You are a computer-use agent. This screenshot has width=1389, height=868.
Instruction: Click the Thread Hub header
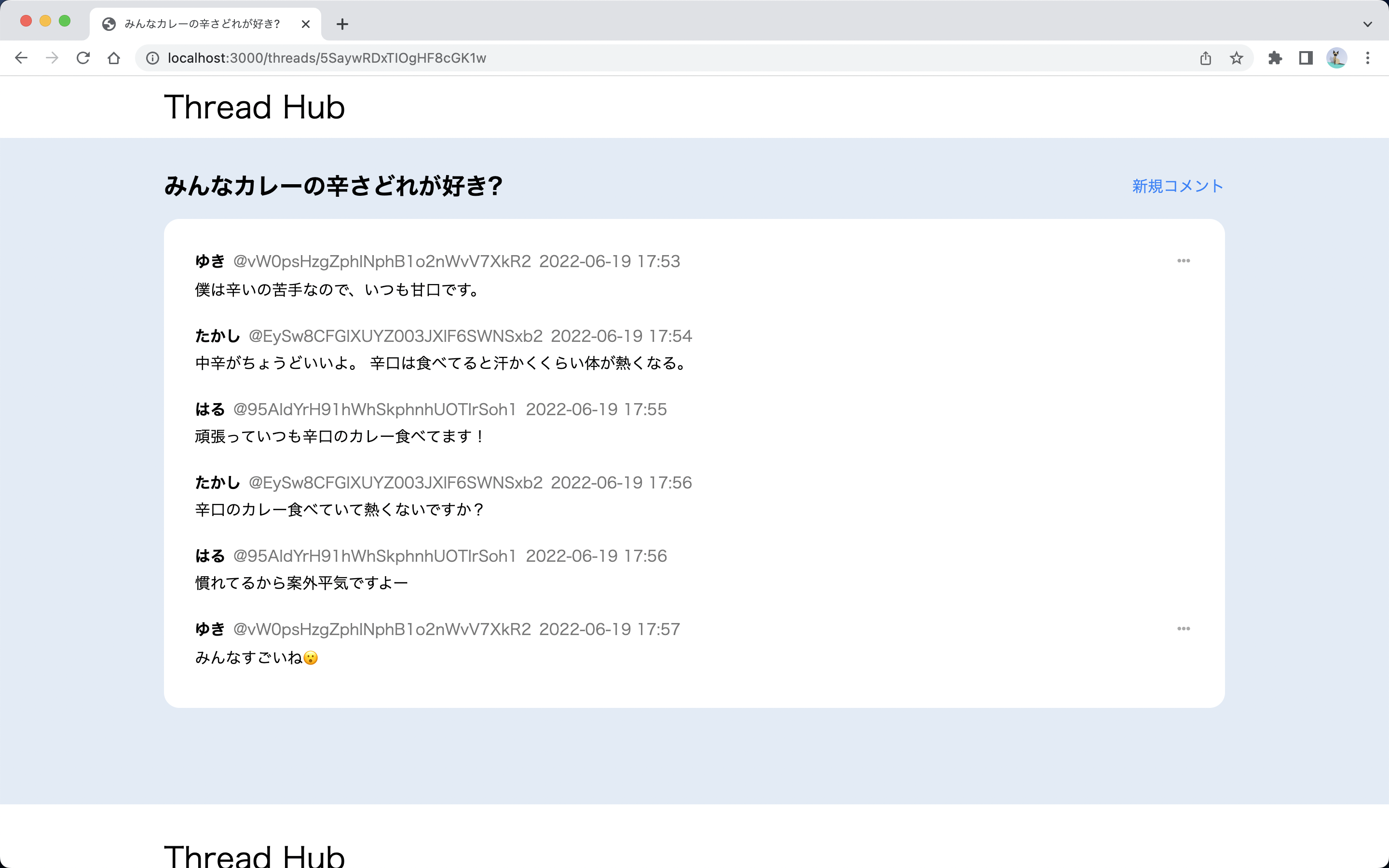253,107
